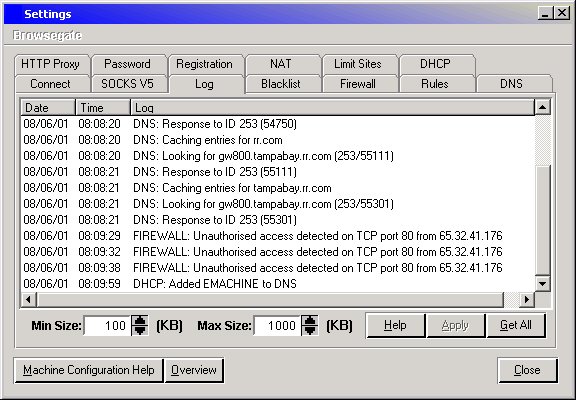Click the Get All button
The width and height of the screenshot is (576, 400).
click(x=516, y=325)
